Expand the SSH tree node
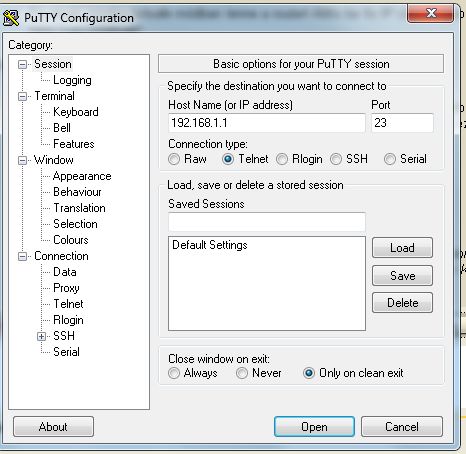This screenshot has height=454, width=466. pos(41,336)
